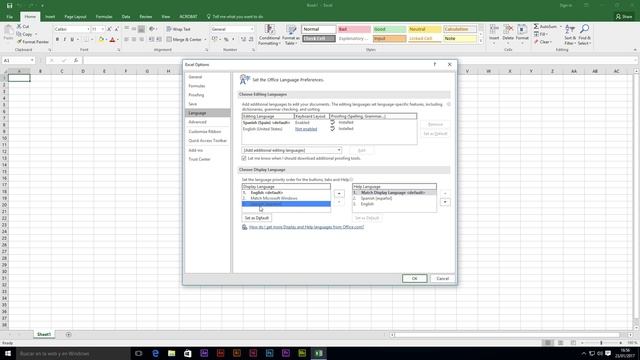The height and width of the screenshot is (360, 640).
Task: Click the Insert cells icon
Action: pyautogui.click(x=494, y=29)
